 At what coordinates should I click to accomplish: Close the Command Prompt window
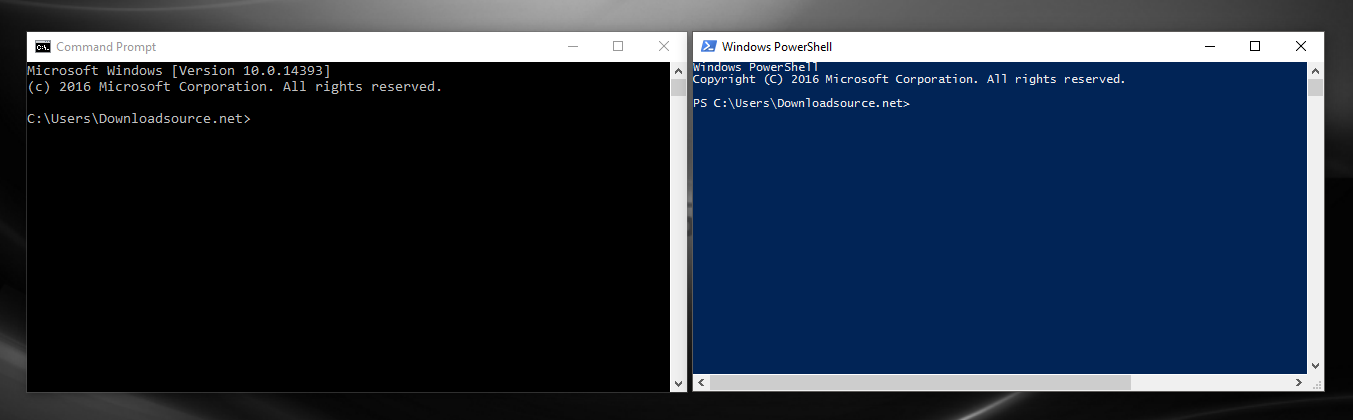coord(664,46)
